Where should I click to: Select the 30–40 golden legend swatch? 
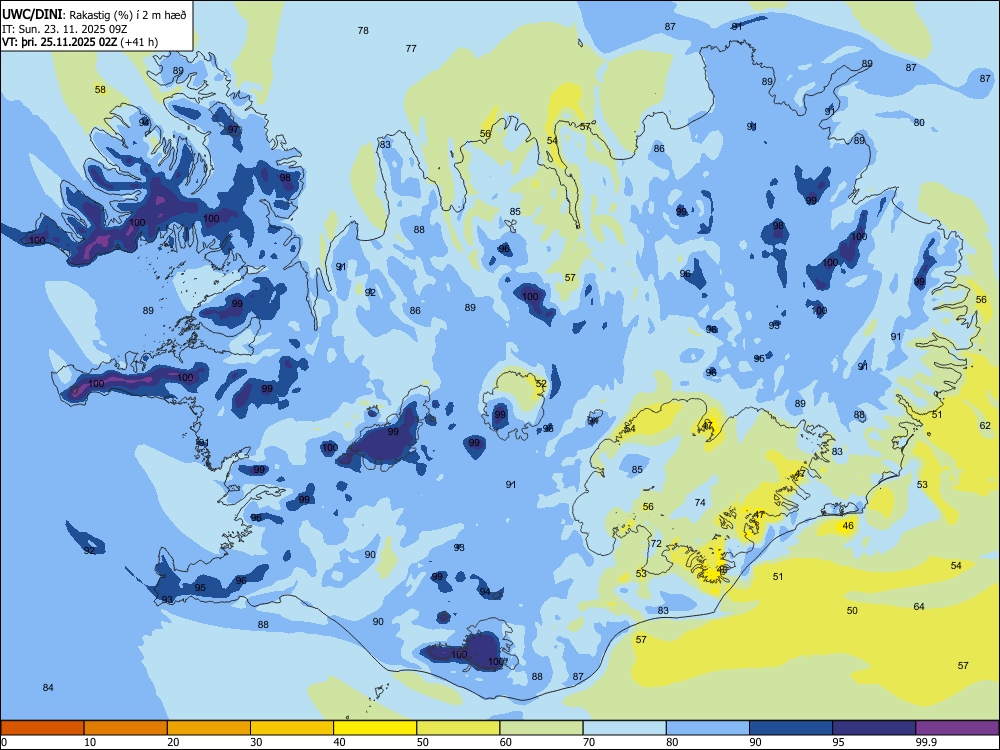(x=292, y=728)
